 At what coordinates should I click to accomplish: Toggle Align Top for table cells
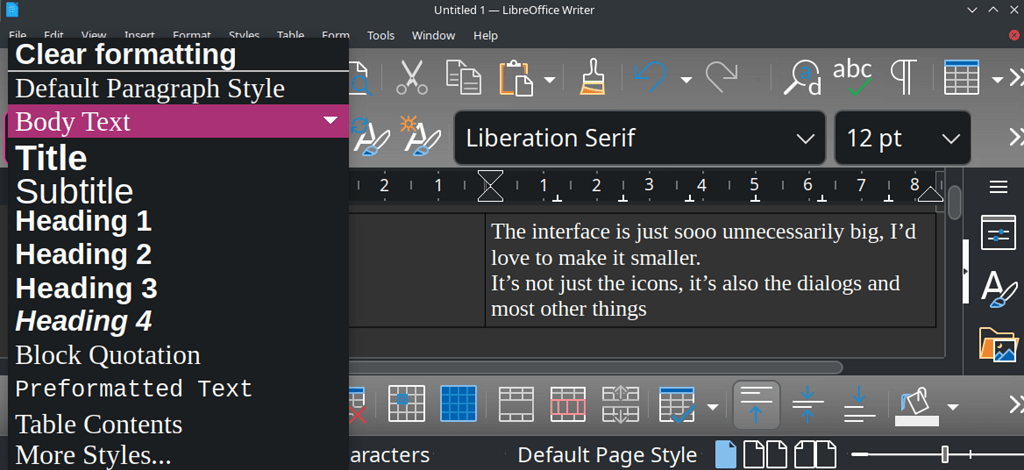pos(756,405)
